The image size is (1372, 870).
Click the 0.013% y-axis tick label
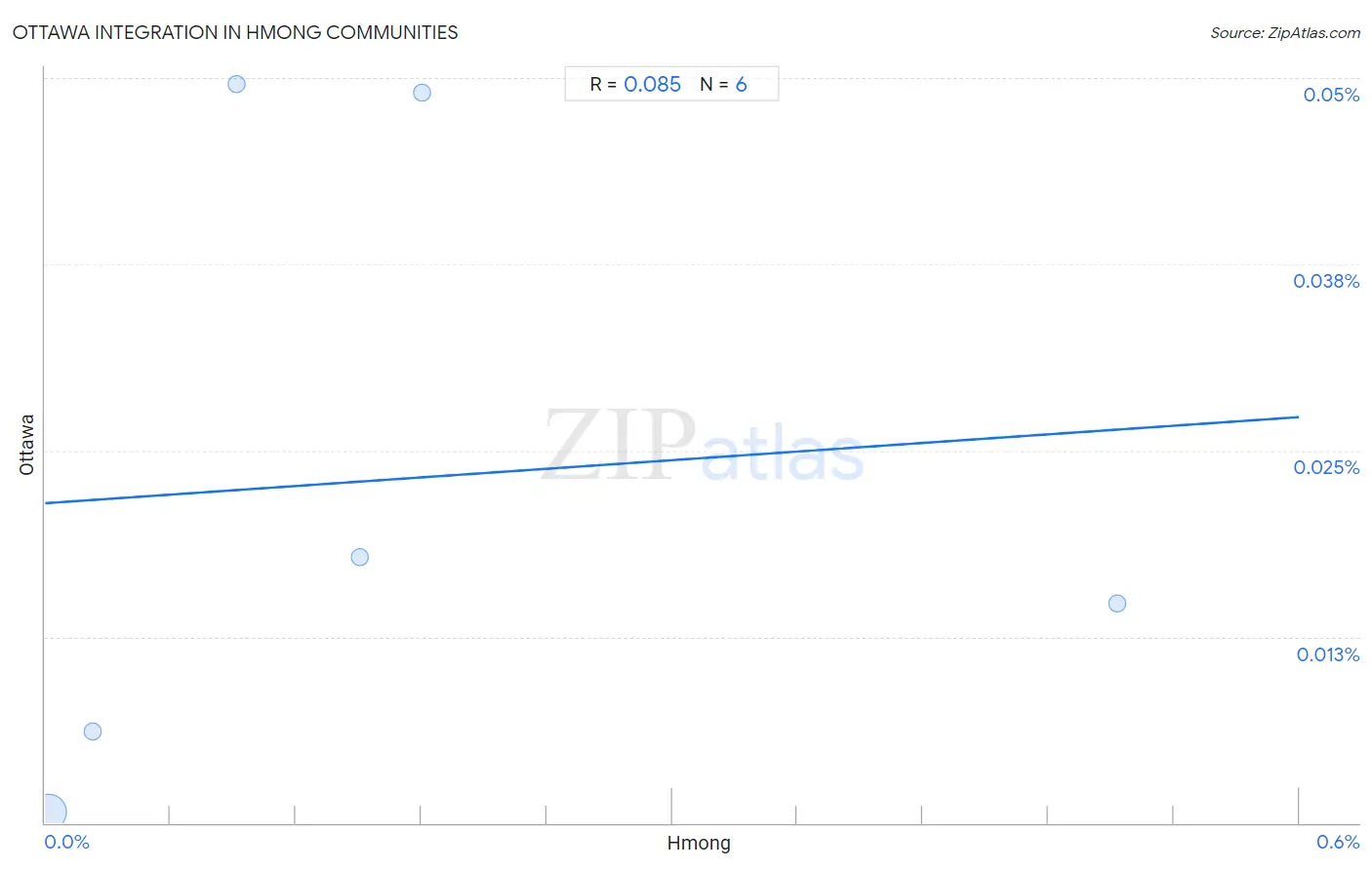click(1328, 654)
